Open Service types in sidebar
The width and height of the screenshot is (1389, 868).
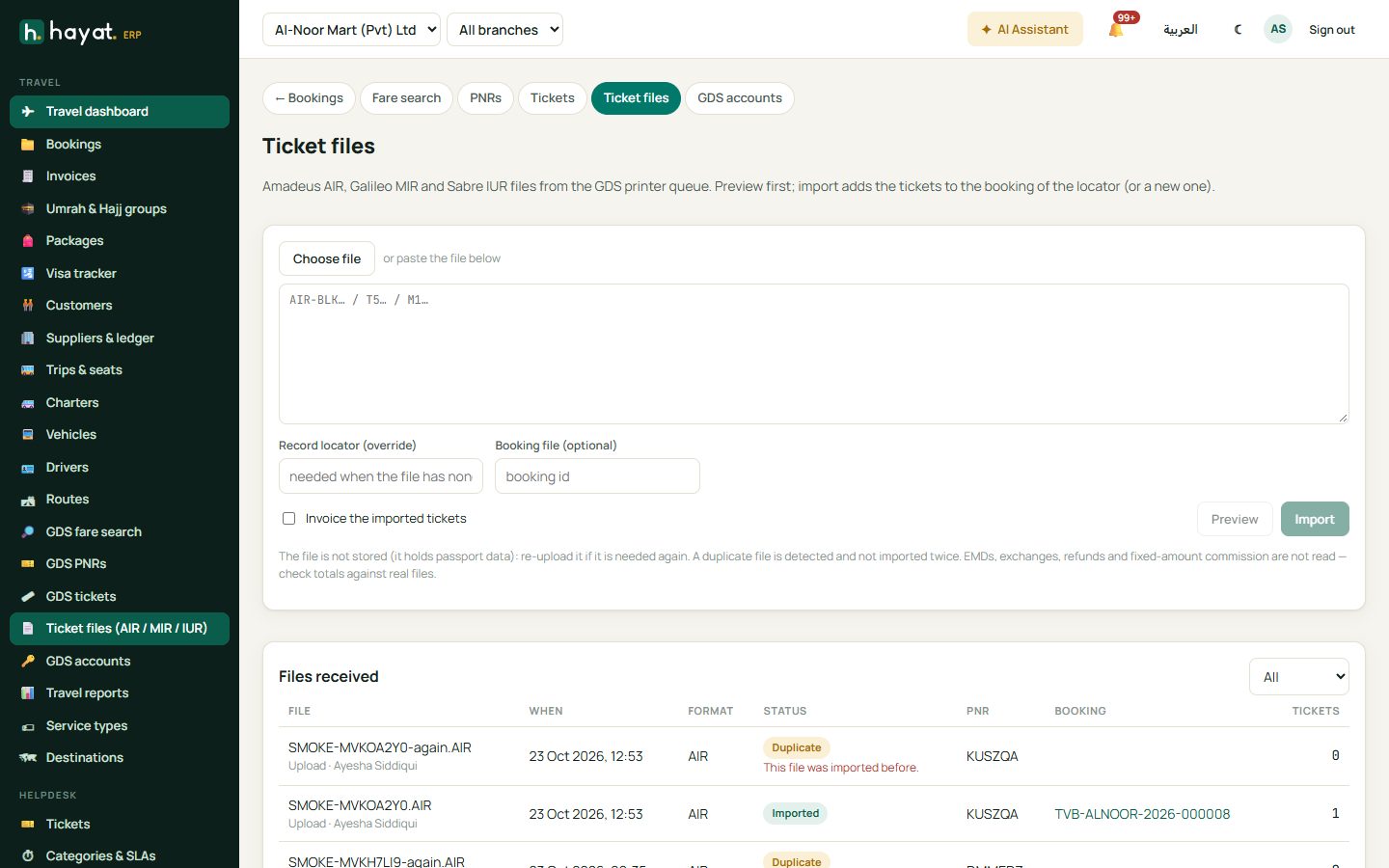[120, 726]
